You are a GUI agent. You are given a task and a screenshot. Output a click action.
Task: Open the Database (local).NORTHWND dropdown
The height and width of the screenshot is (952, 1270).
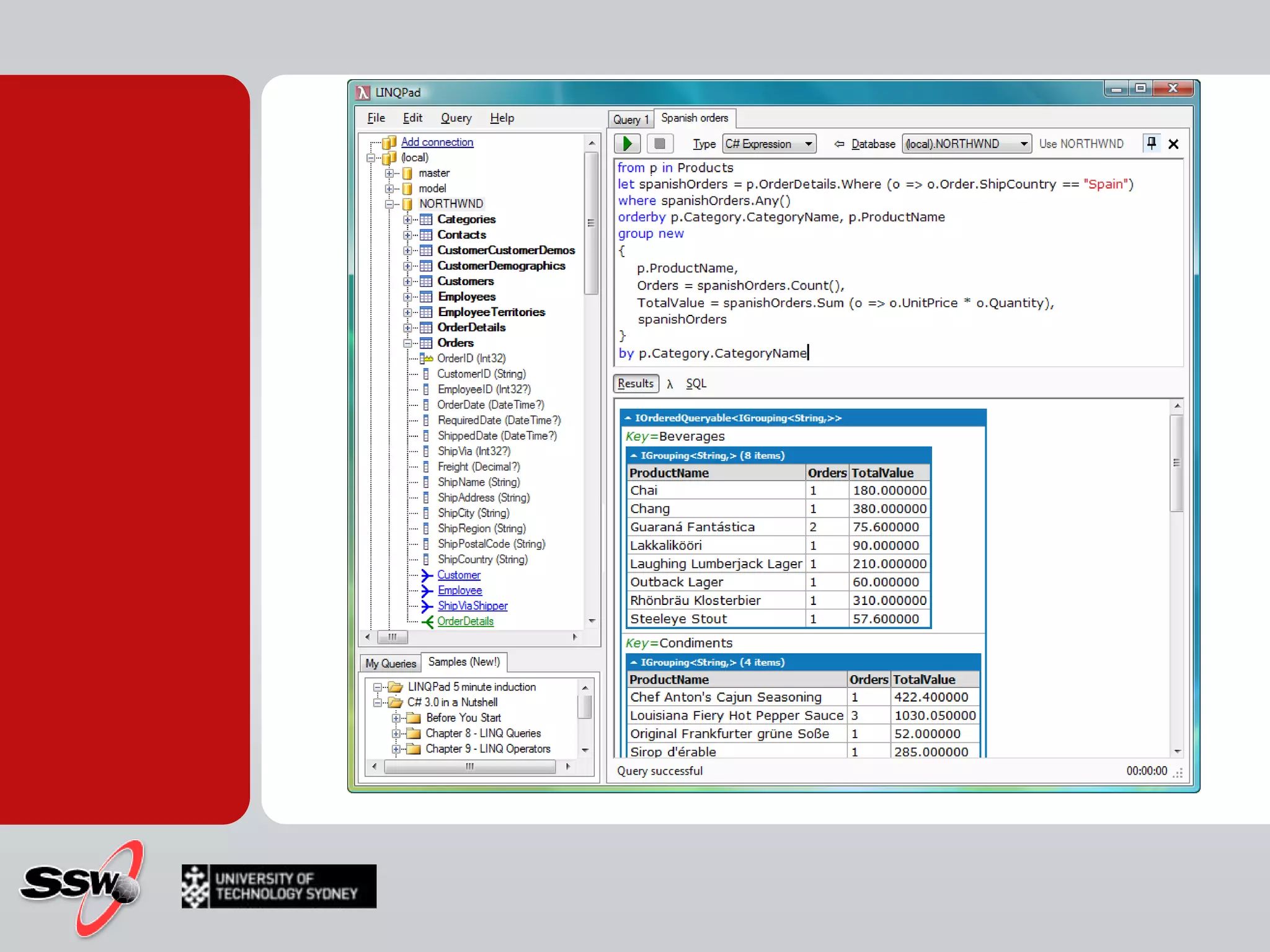coord(1024,144)
